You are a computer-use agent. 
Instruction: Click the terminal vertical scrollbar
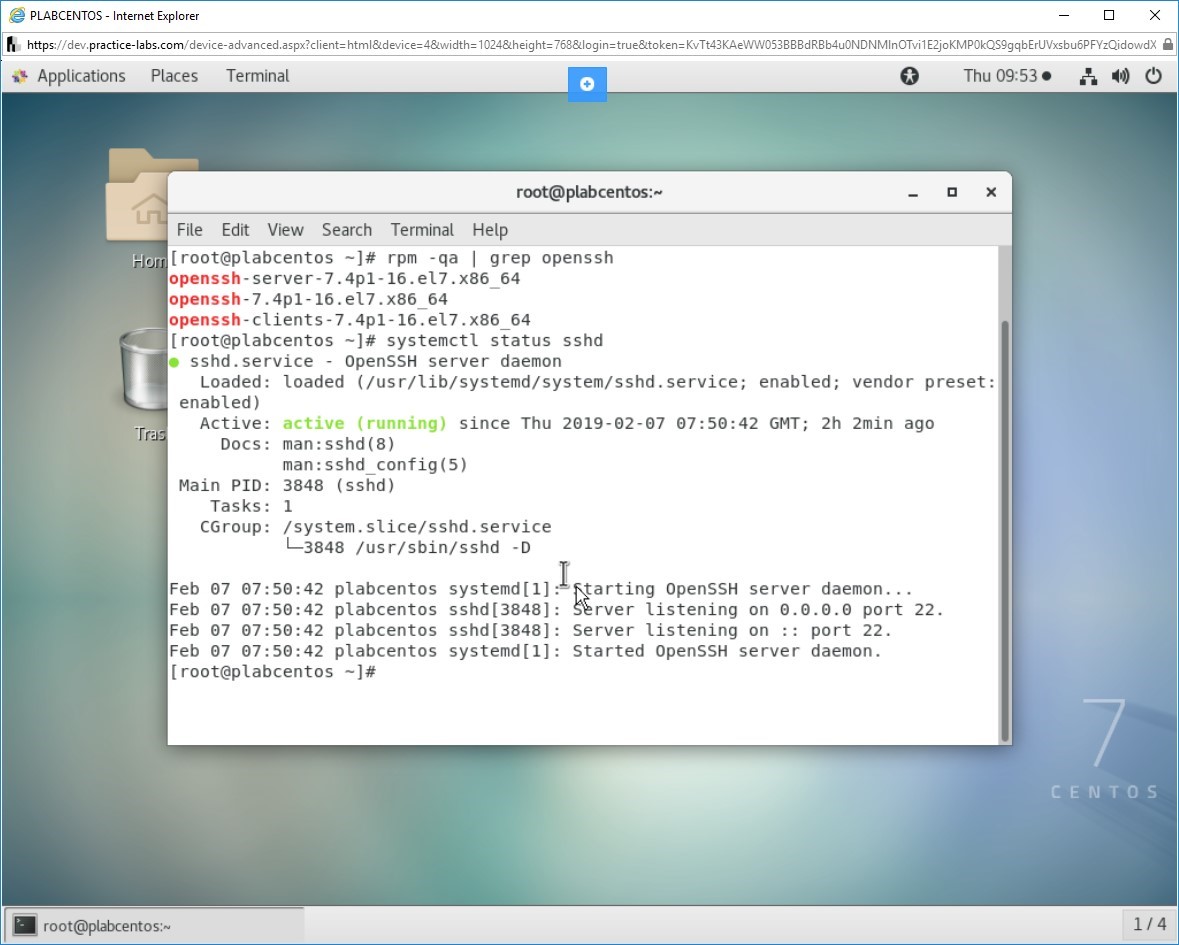1005,530
